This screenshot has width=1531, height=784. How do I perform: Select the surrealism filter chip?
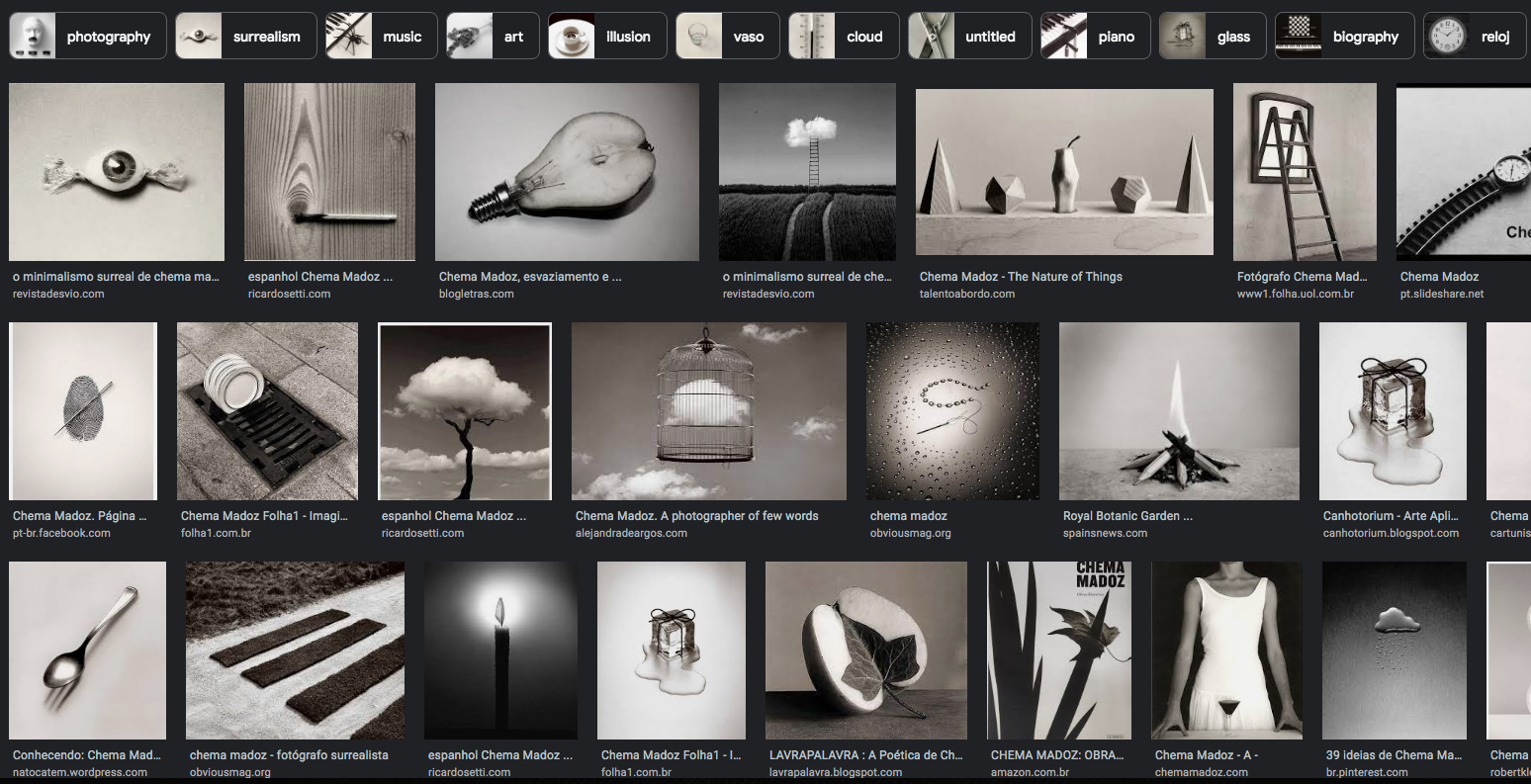[x=245, y=37]
